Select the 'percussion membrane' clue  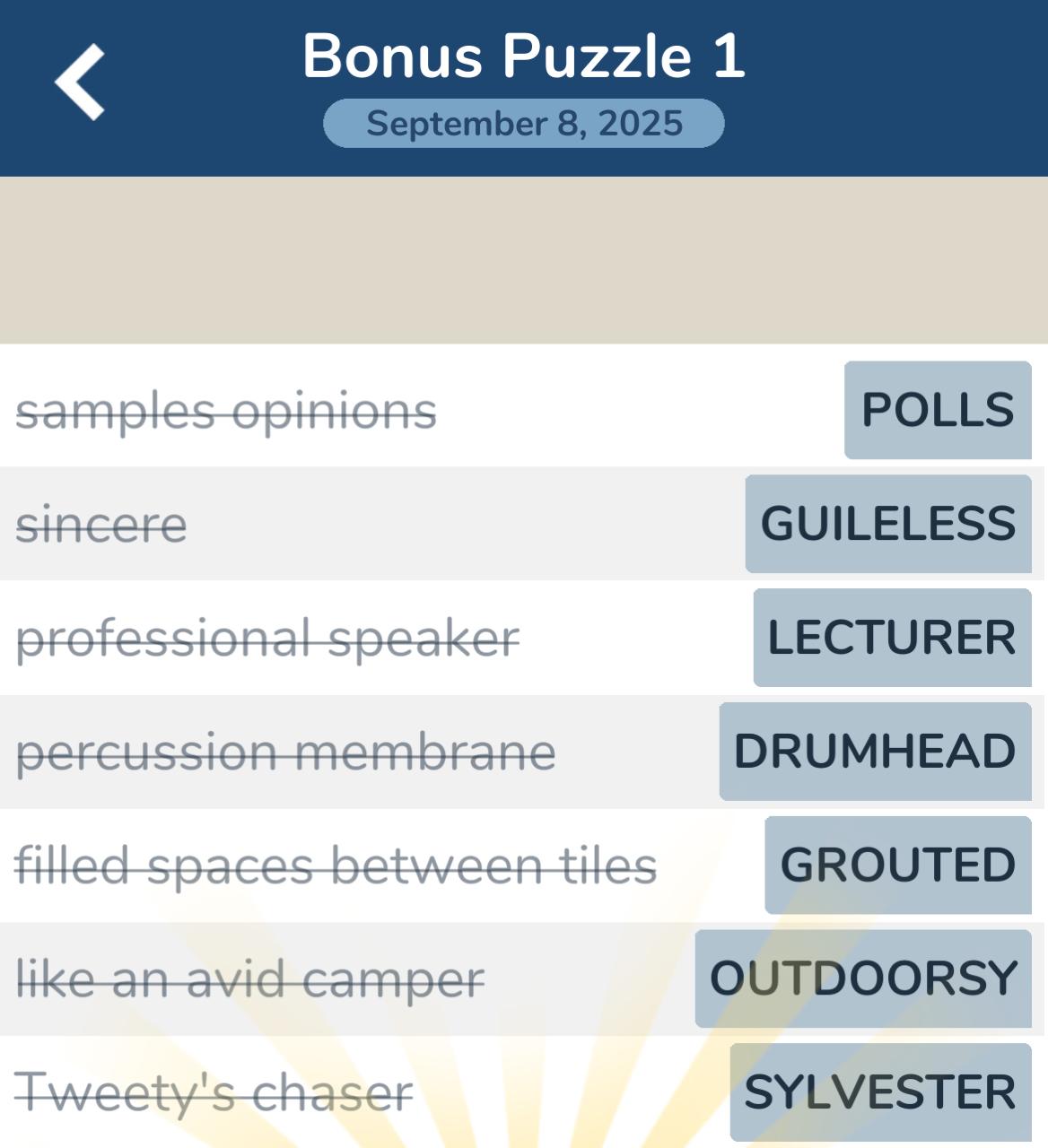(285, 752)
